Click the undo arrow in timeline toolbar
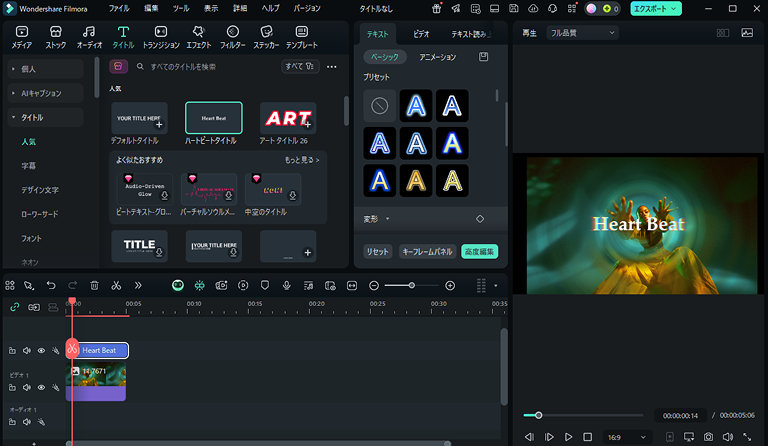Viewport: 768px width, 446px height. [51, 285]
